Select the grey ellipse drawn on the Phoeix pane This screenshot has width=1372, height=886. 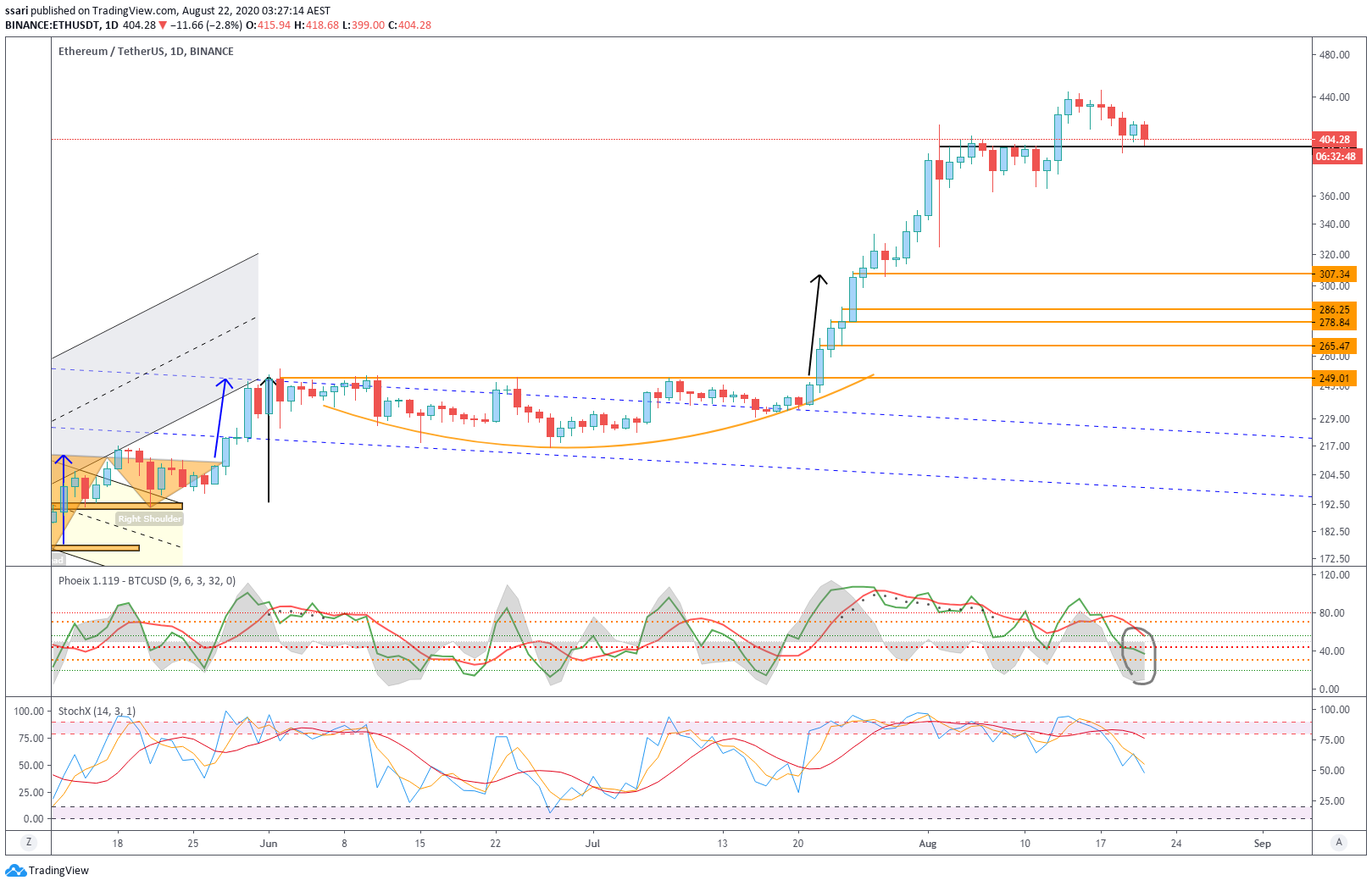coord(1139,656)
